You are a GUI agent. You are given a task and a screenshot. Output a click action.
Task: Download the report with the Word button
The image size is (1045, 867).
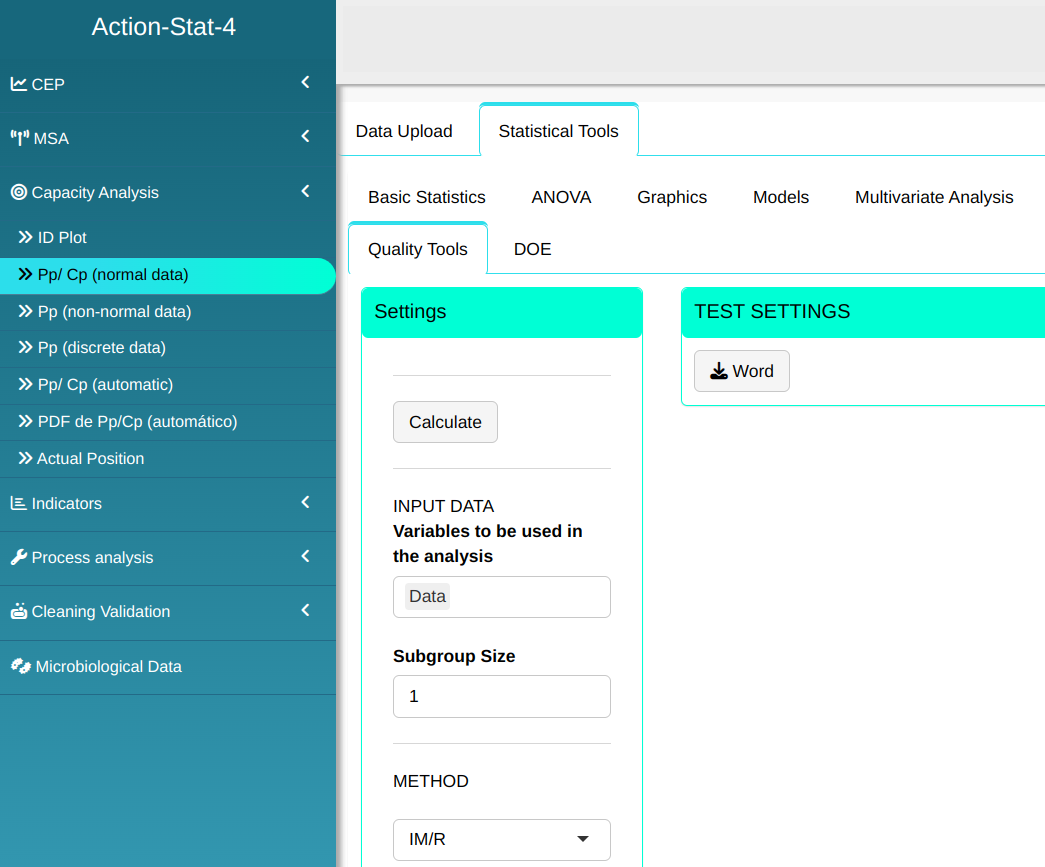pyautogui.click(x=741, y=371)
